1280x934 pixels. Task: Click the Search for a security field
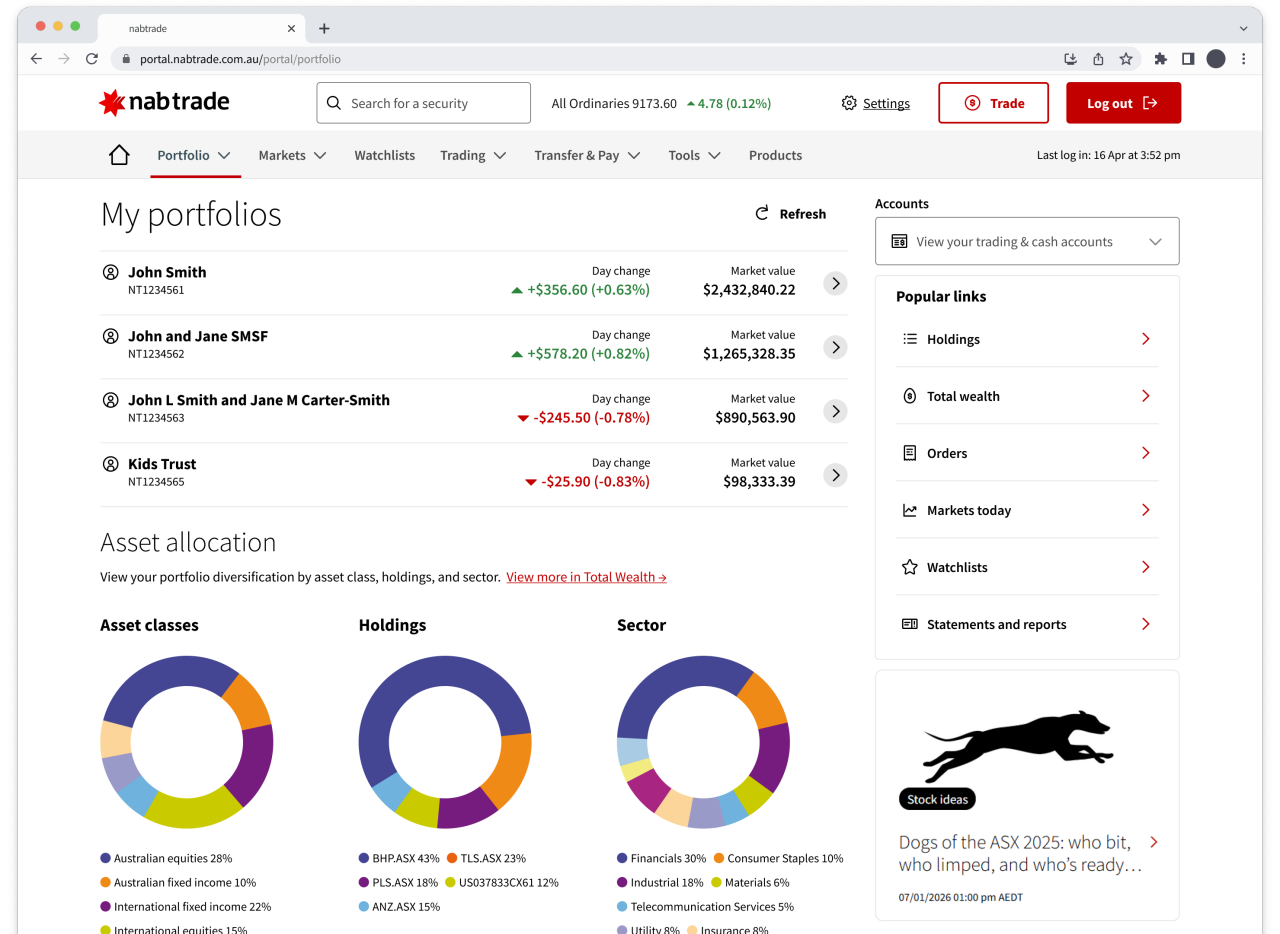(424, 103)
